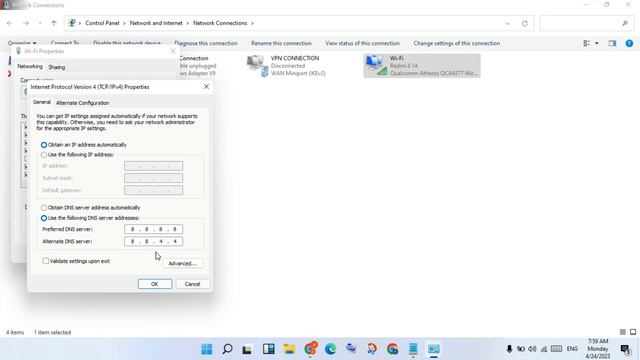
Task: Click Diagnose this connection
Action: (206, 43)
